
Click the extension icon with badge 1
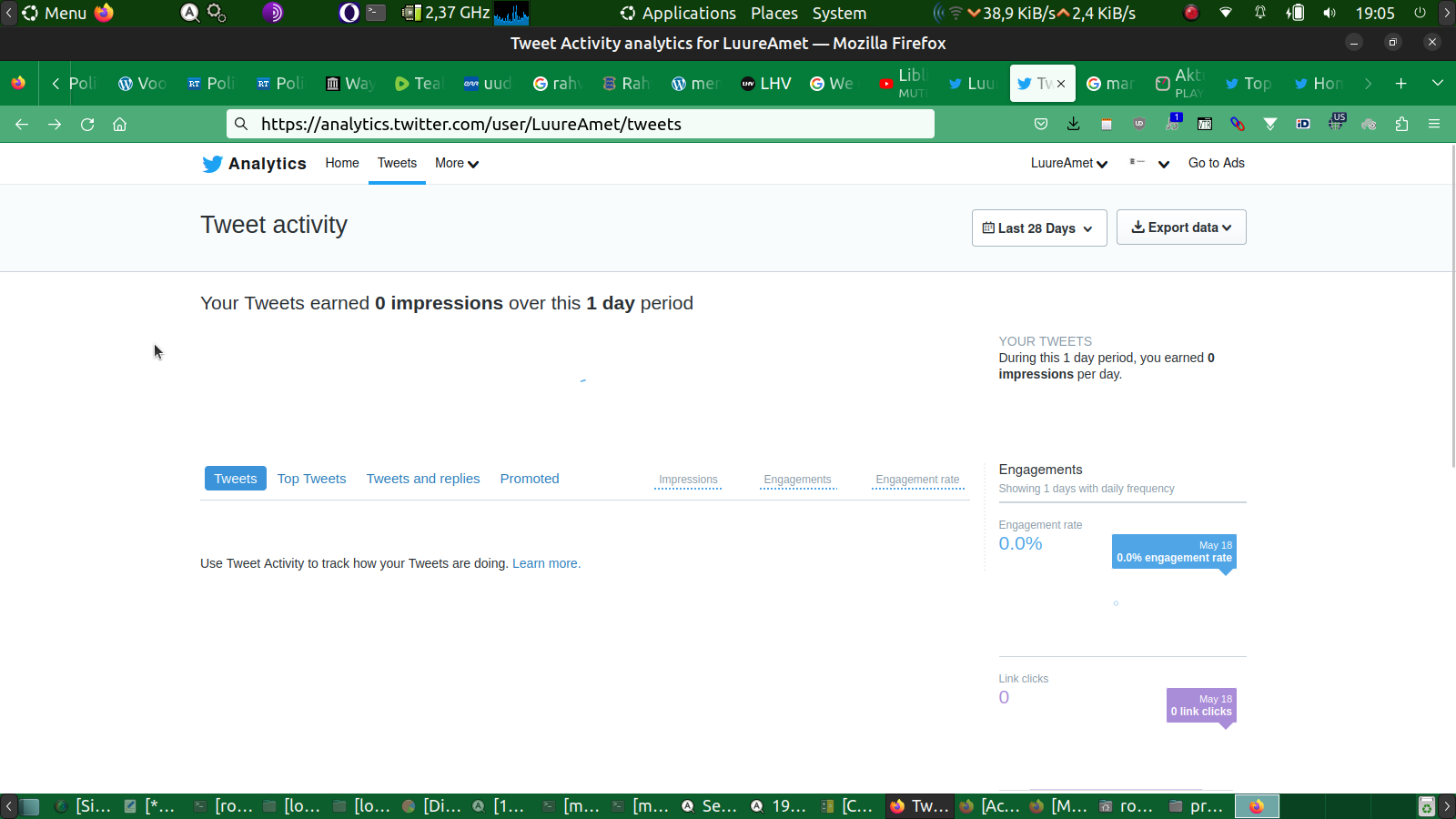tap(1173, 122)
